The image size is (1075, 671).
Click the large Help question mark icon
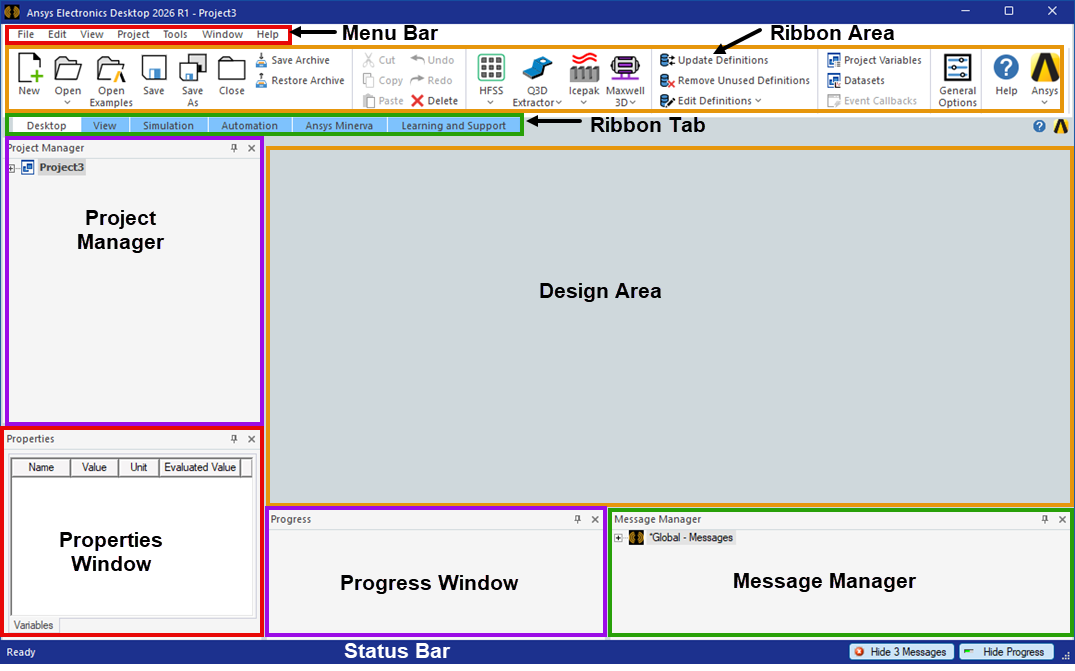click(1006, 67)
